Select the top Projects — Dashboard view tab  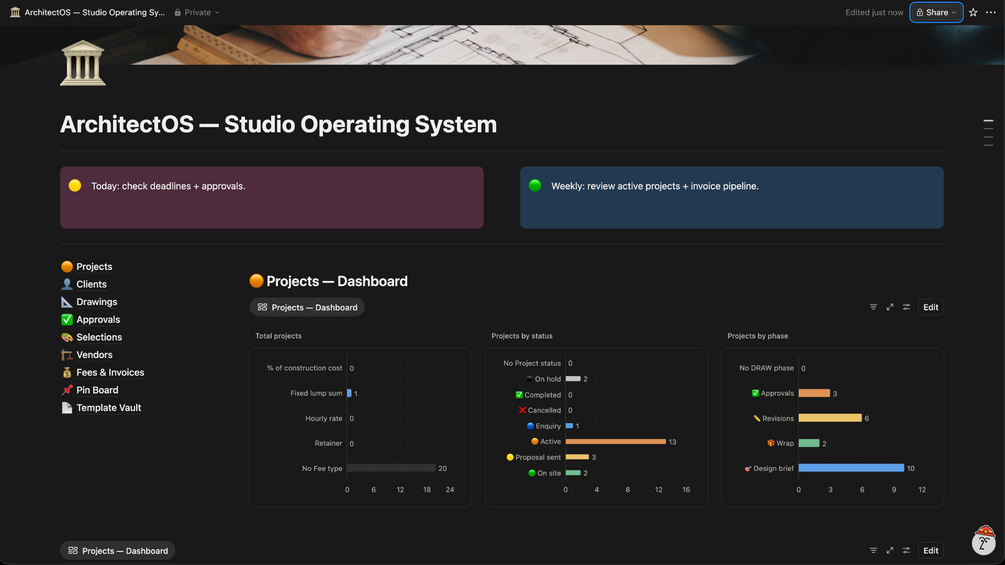coord(307,307)
